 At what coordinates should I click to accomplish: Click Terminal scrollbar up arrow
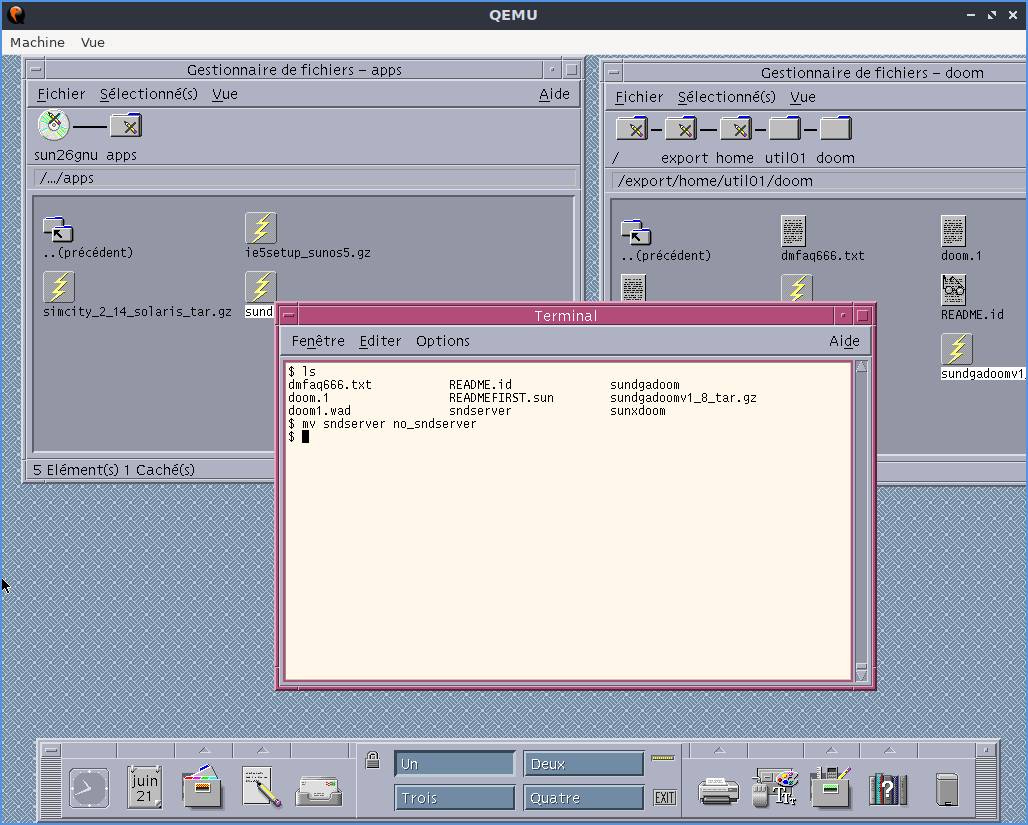click(861, 367)
